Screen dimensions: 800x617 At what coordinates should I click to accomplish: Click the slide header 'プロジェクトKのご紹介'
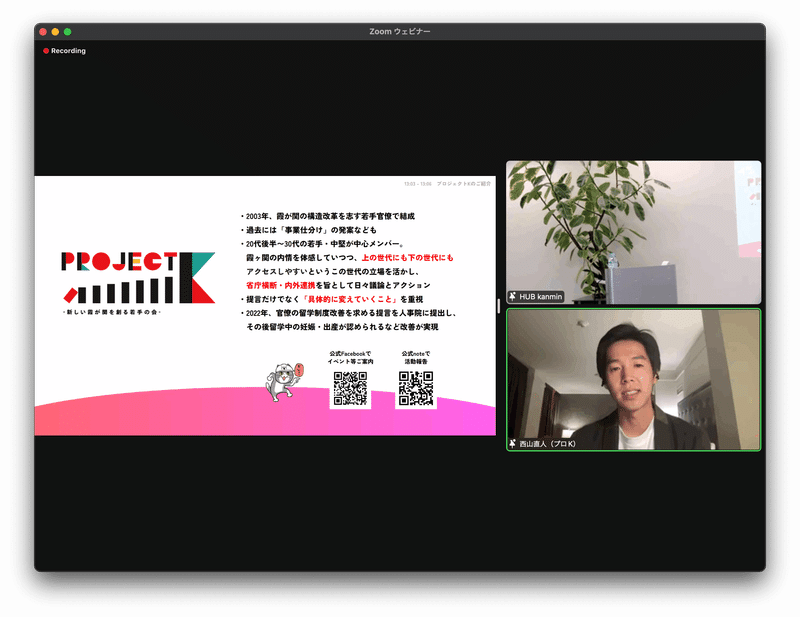[463, 184]
